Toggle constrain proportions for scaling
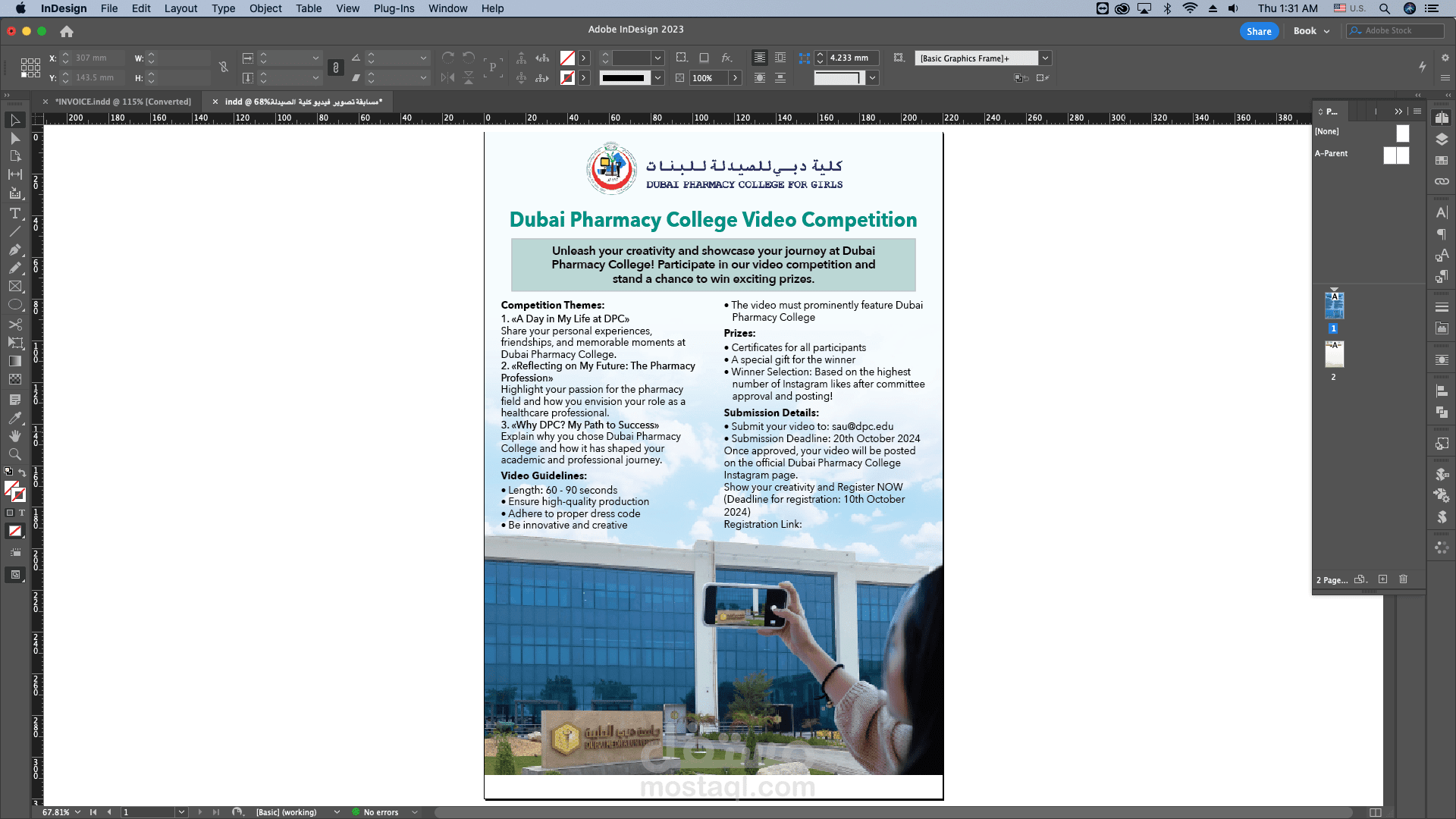 (336, 68)
